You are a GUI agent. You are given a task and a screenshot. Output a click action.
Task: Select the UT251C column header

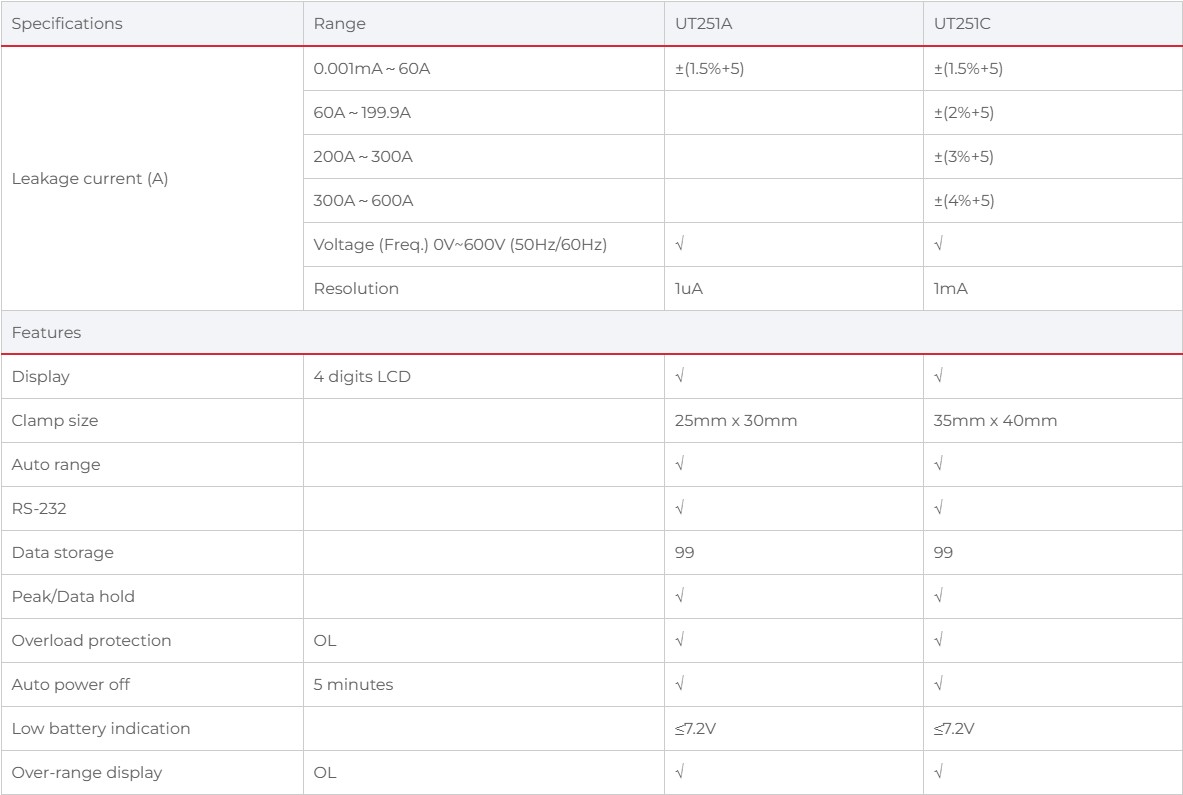[x=962, y=23]
